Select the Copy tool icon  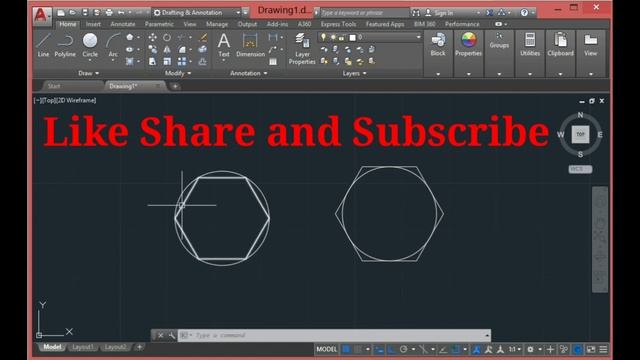[153, 49]
